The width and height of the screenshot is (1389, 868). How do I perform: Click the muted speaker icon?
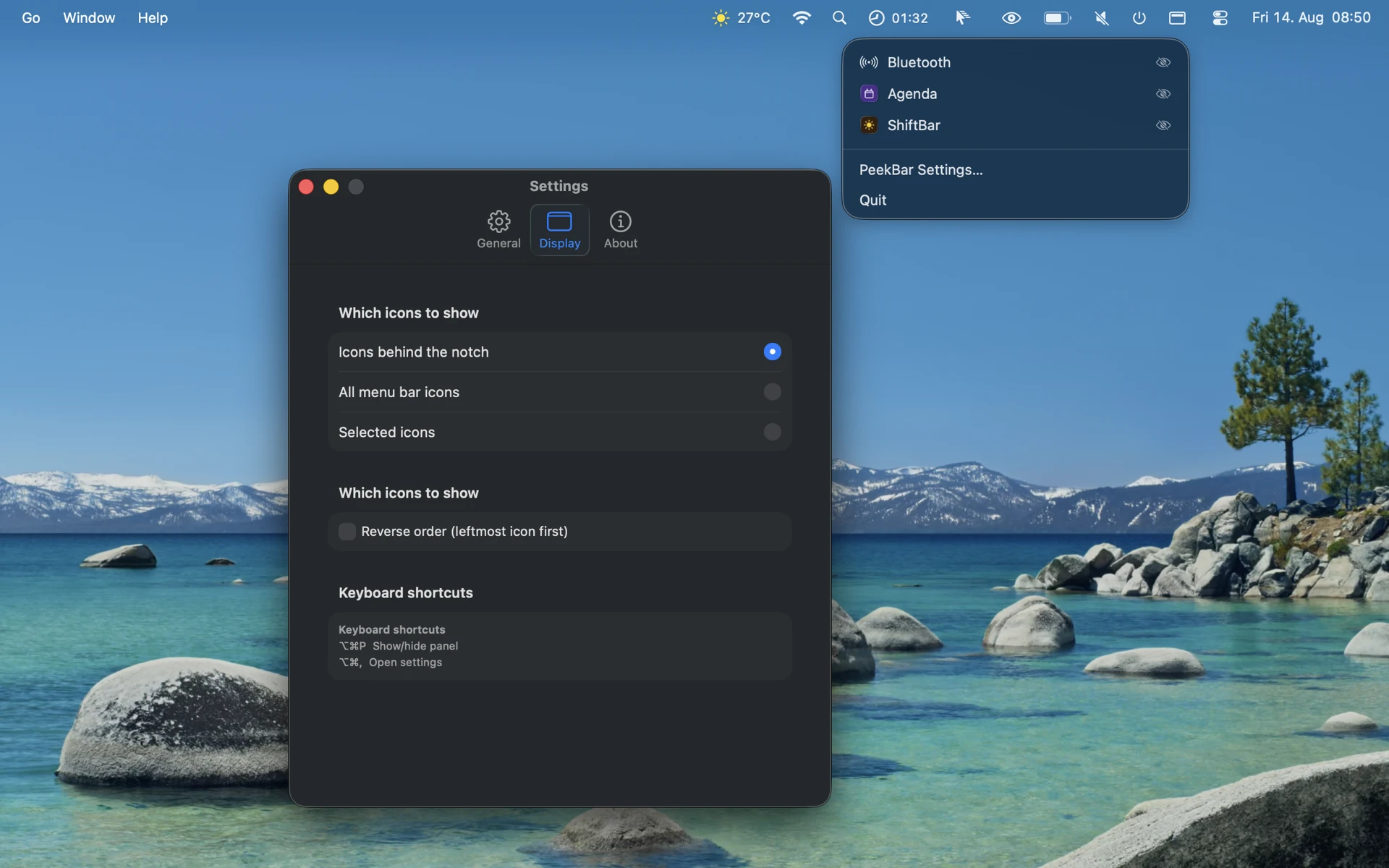tap(1102, 18)
